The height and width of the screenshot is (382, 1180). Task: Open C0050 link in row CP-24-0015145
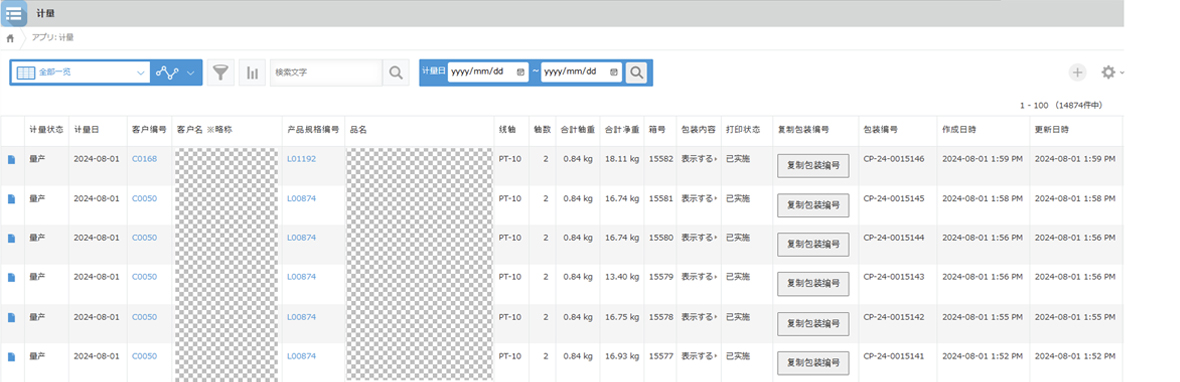tap(144, 198)
